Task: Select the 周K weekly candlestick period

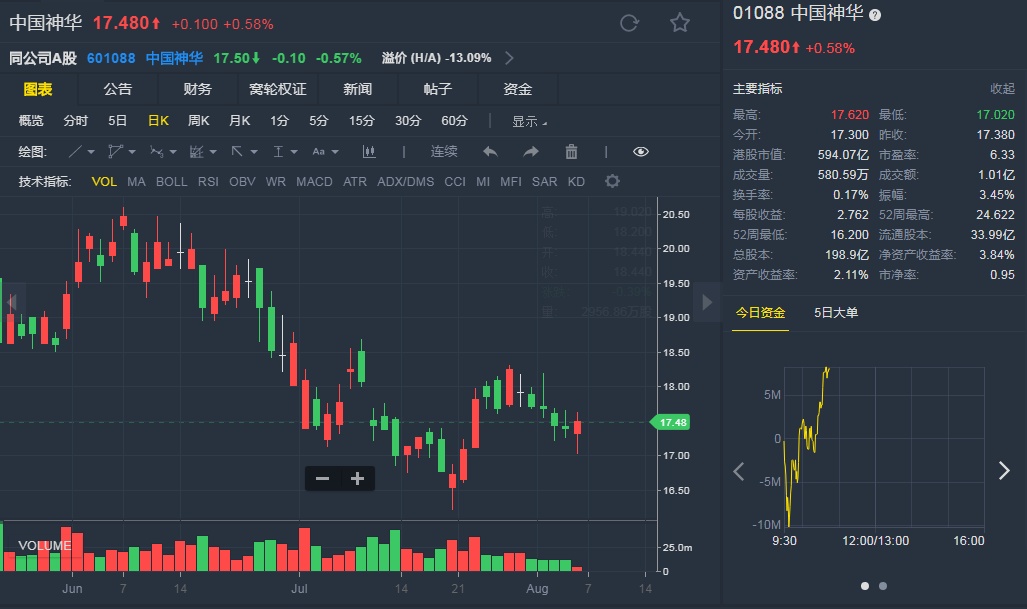Action: pyautogui.click(x=199, y=121)
